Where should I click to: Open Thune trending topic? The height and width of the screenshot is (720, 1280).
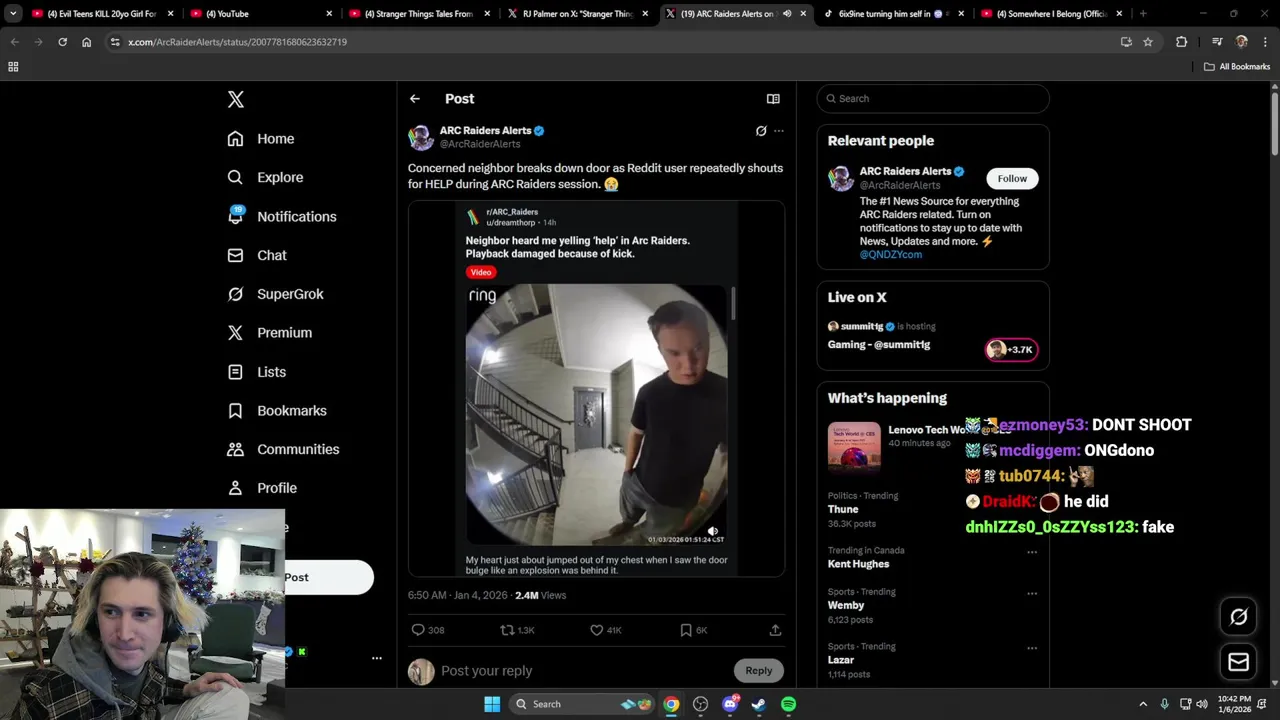pos(843,509)
